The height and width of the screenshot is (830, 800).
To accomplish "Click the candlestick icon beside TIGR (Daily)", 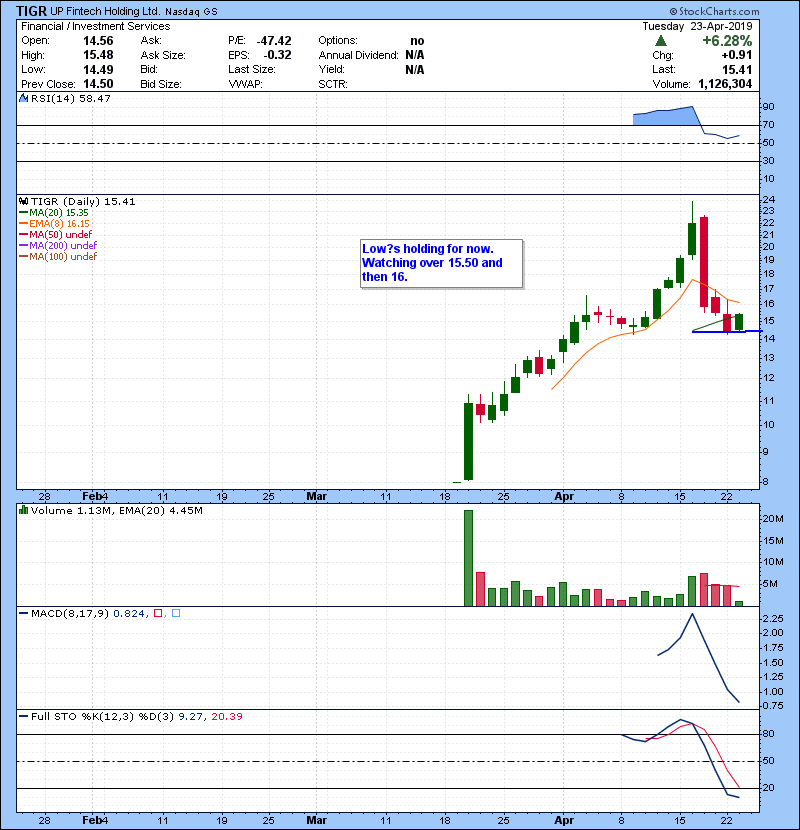I will point(23,202).
